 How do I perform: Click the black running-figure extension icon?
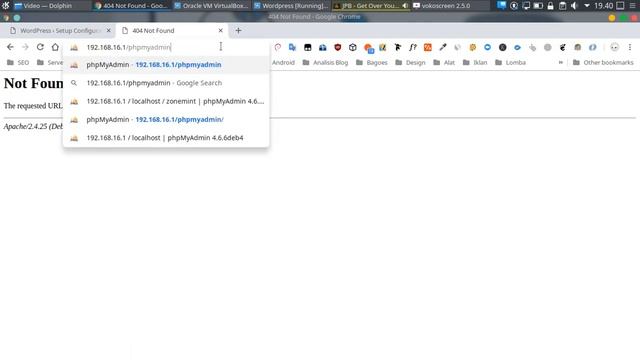point(398,47)
